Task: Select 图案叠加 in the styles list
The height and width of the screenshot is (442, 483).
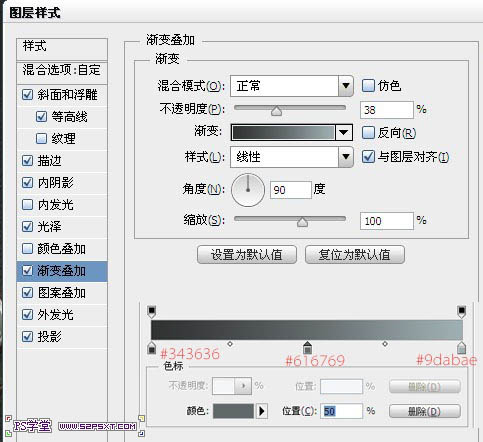Action: coord(62,293)
